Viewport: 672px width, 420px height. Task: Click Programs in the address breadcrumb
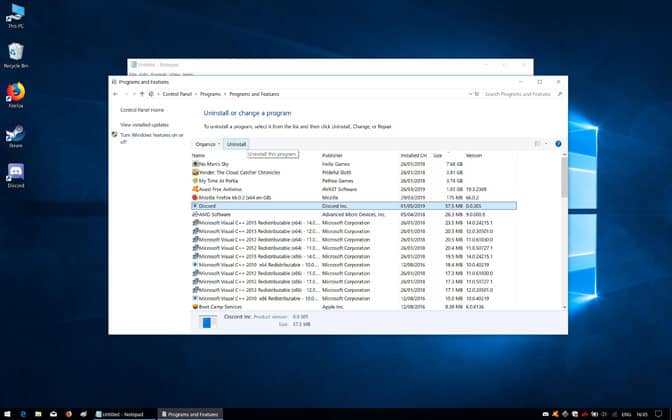210,94
